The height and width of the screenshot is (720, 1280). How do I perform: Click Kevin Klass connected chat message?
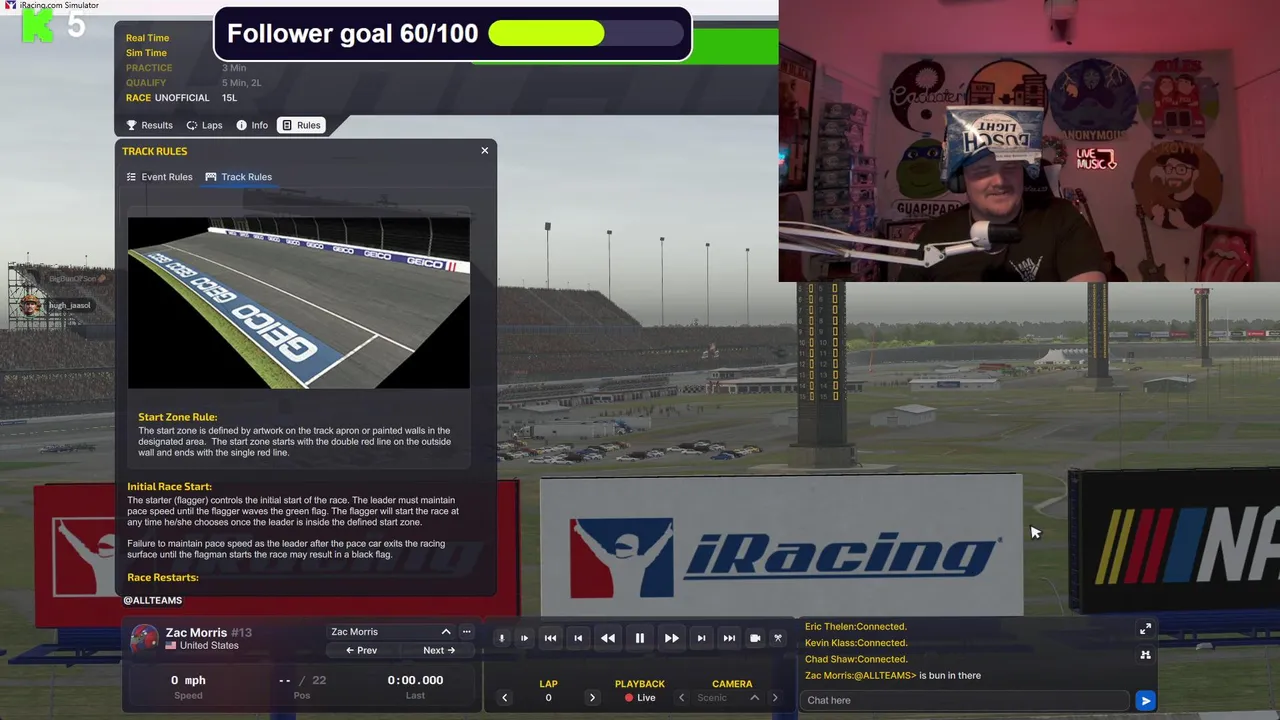pyautogui.click(x=856, y=643)
